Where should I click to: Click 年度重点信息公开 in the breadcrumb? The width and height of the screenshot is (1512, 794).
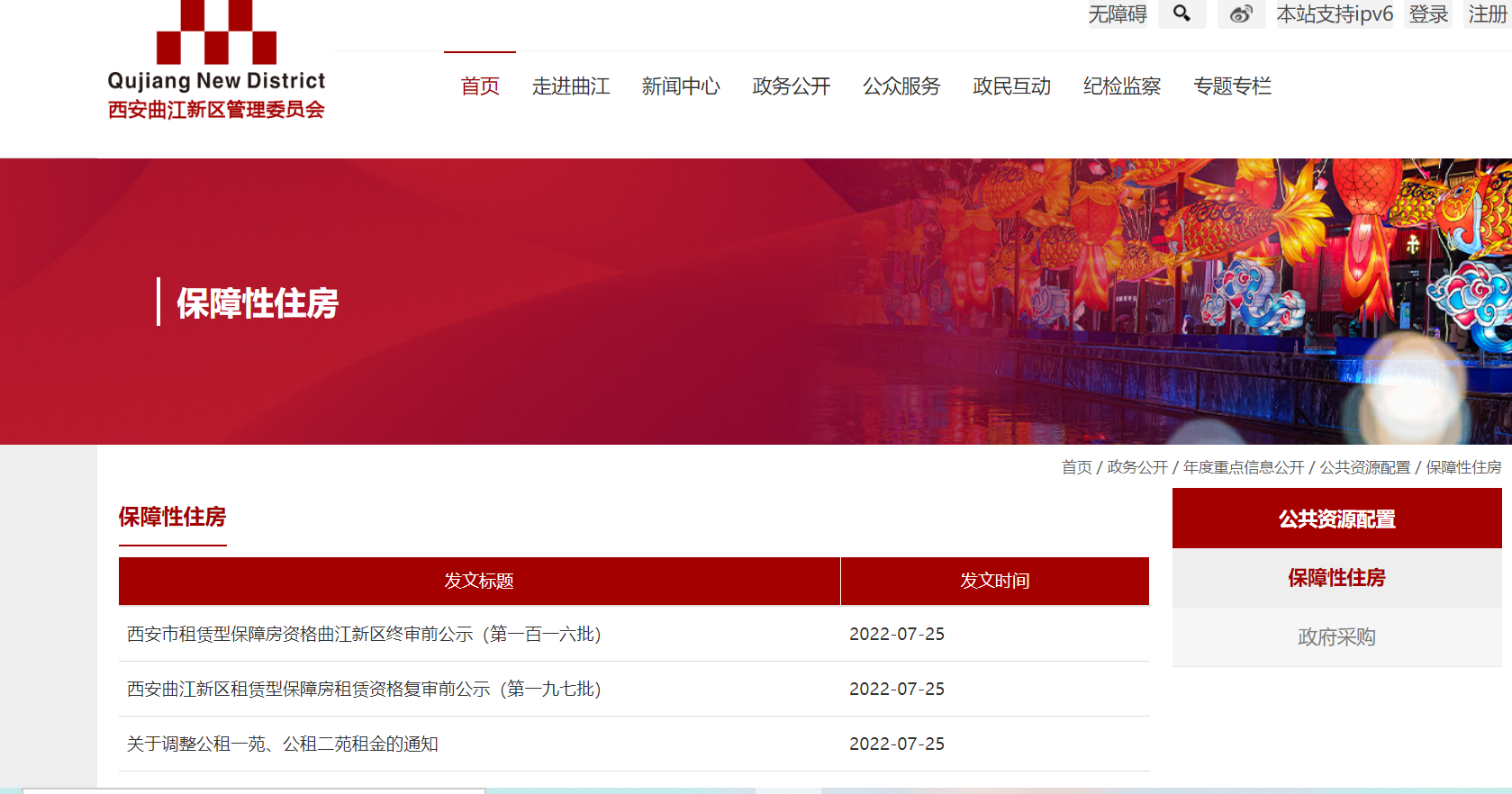pos(1243,467)
